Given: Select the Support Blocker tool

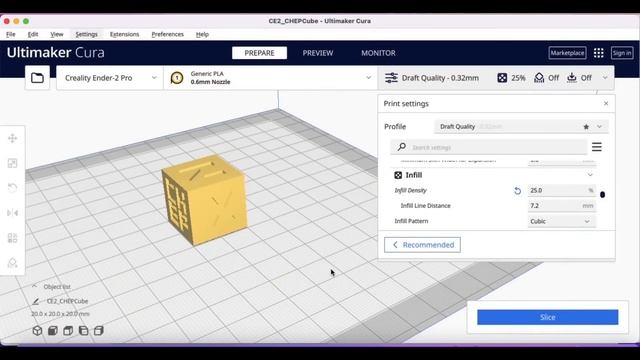Looking at the screenshot, I should click(13, 263).
